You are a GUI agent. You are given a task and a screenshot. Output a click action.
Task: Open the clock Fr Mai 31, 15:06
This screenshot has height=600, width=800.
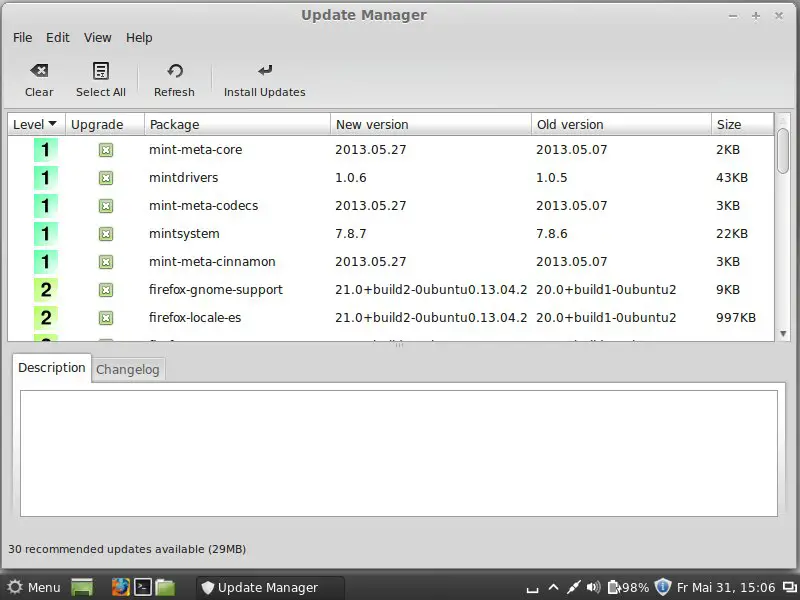click(726, 588)
